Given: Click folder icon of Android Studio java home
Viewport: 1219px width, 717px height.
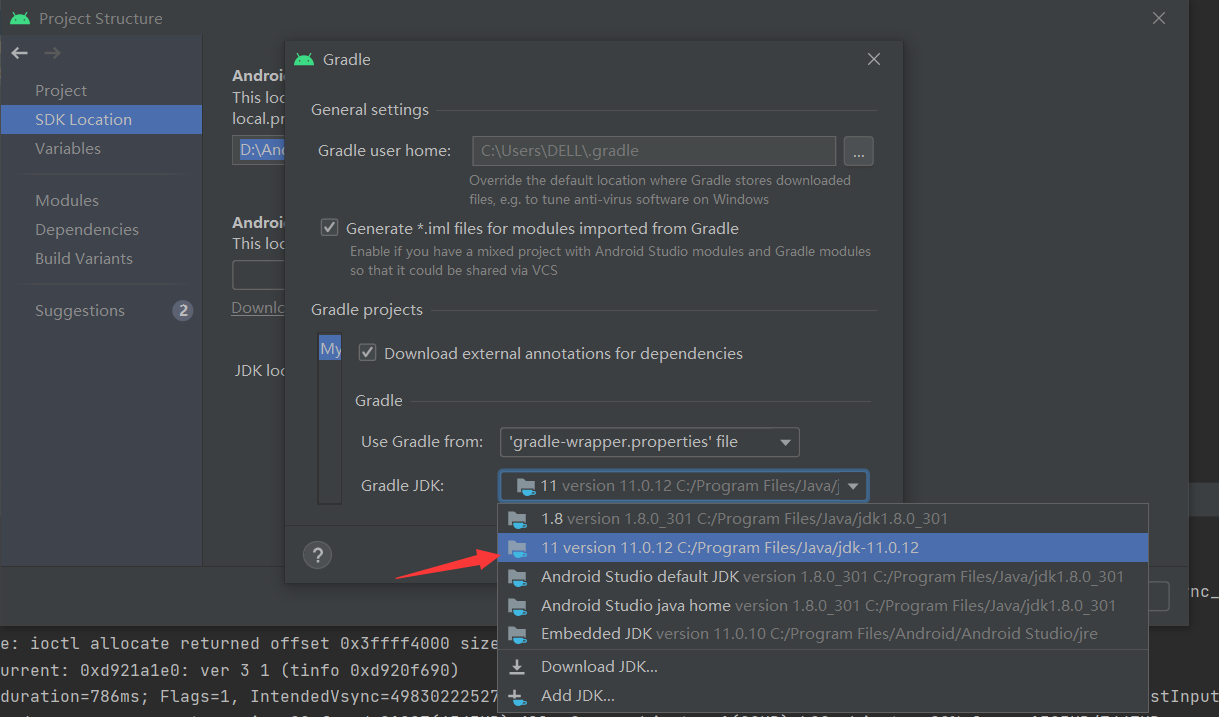Looking at the screenshot, I should click(517, 606).
